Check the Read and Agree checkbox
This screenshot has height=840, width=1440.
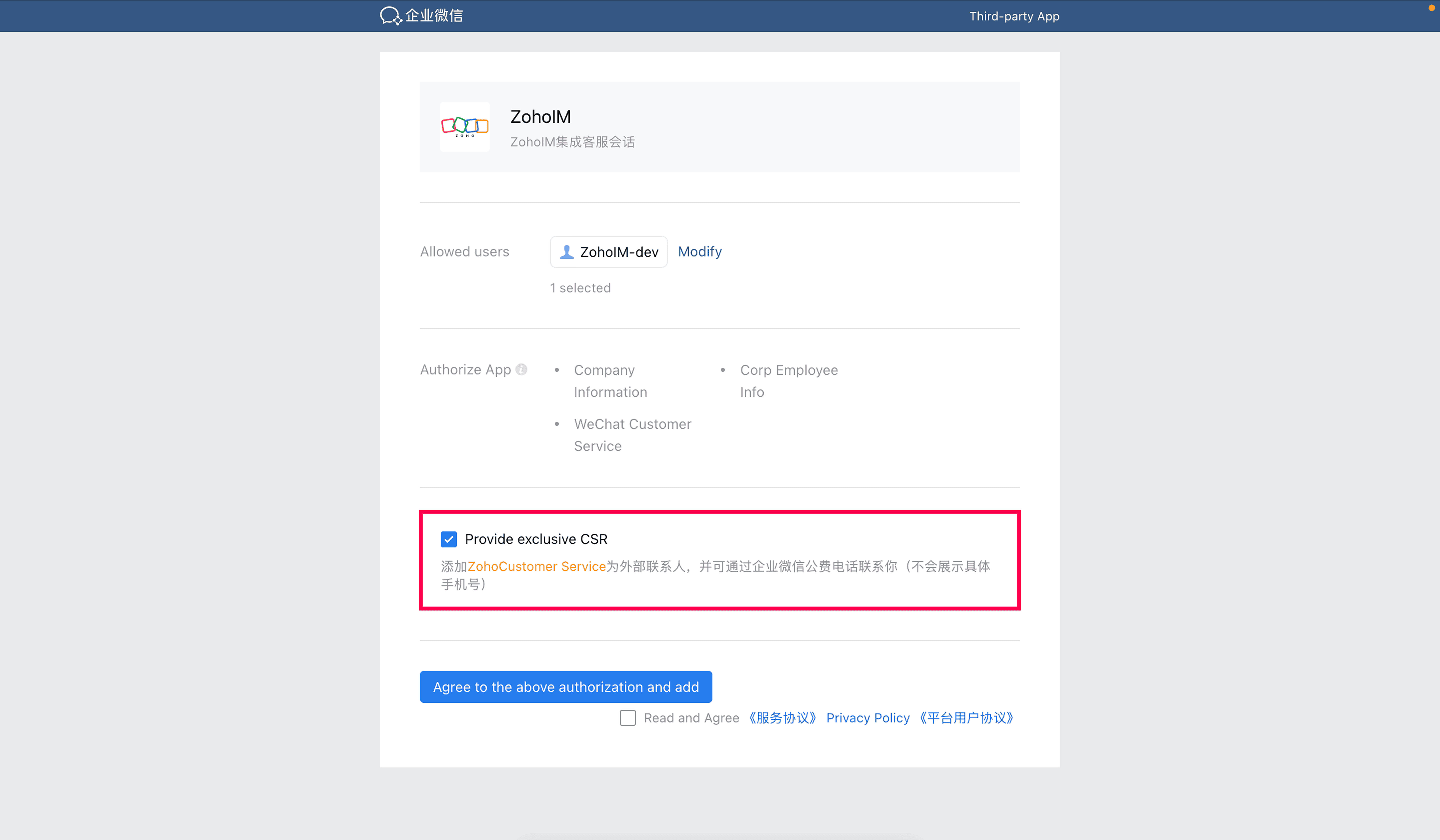[x=627, y=718]
